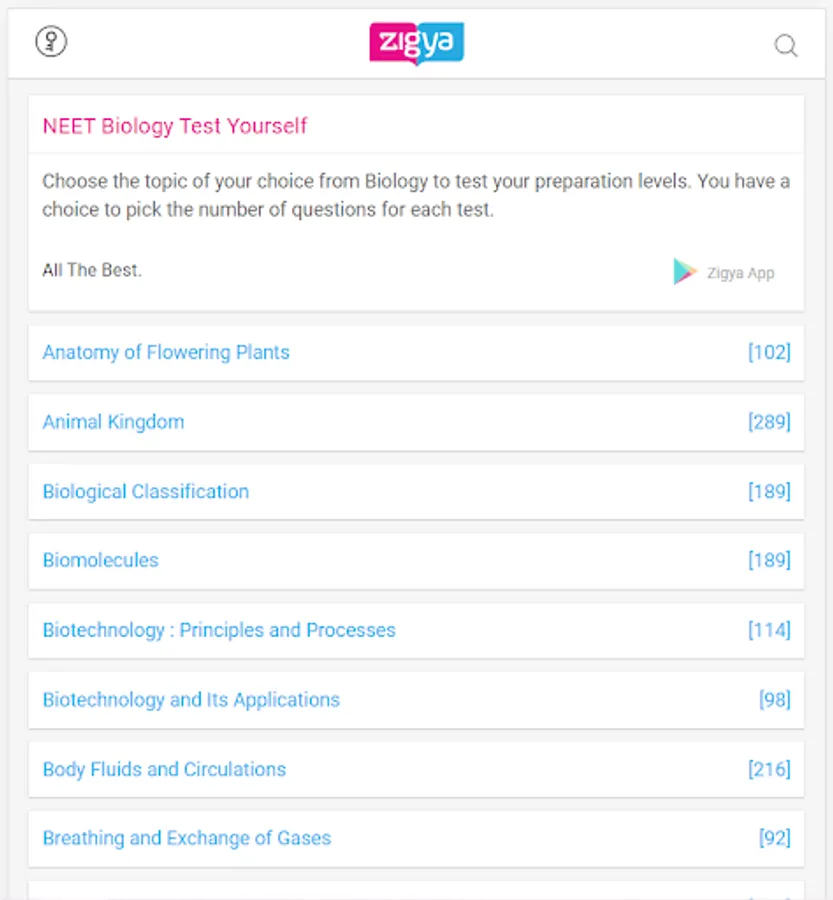Open Anatomy of Flowering Plants topic

click(x=166, y=352)
